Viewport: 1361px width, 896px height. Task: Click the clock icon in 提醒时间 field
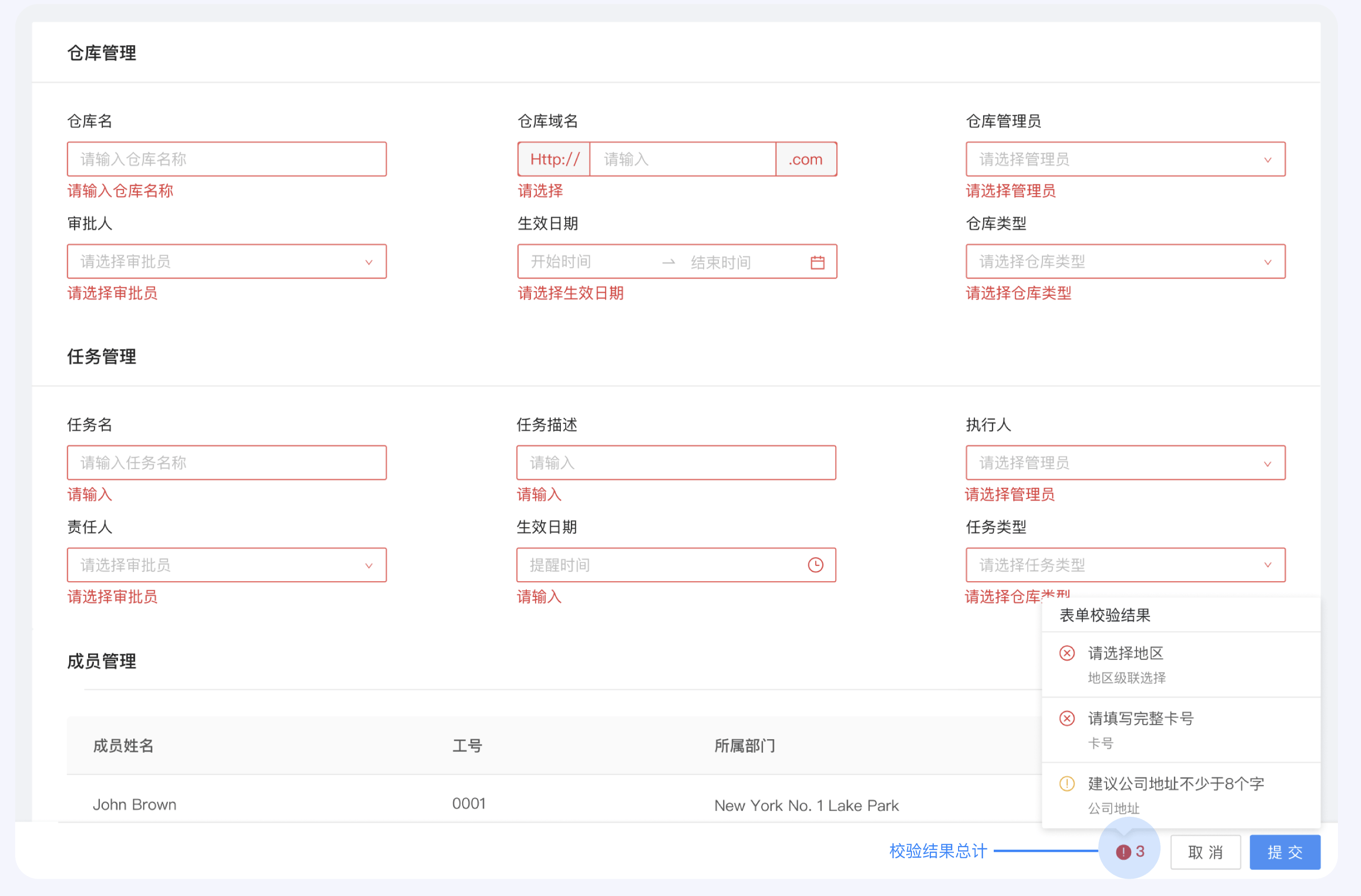coord(815,565)
